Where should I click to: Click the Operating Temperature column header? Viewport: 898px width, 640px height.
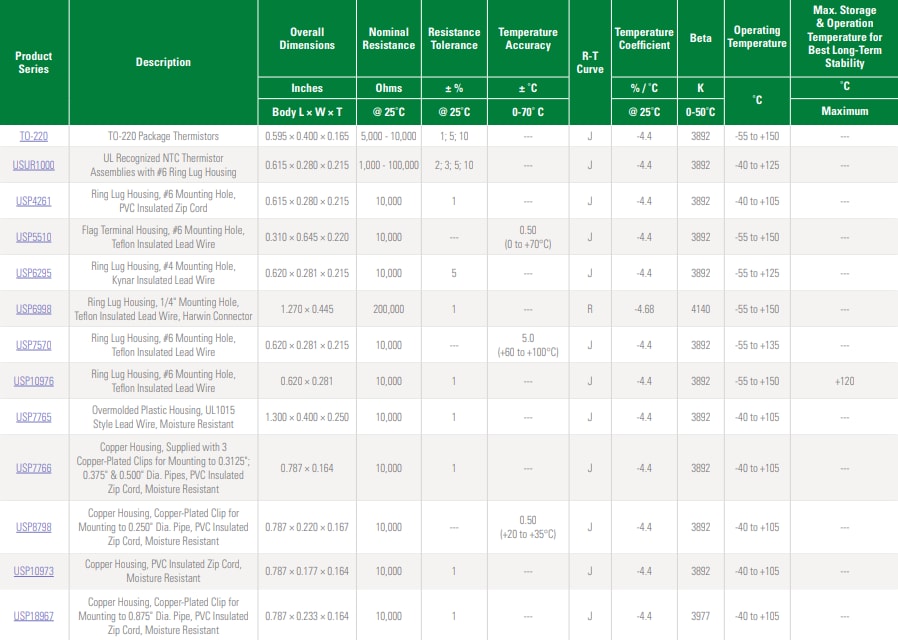(757, 39)
